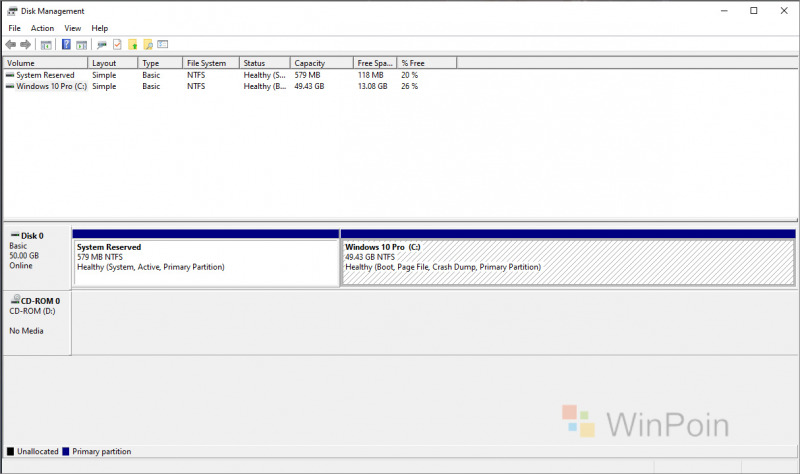This screenshot has width=800, height=474.
Task: Open the blue Help question mark icon
Action: pyautogui.click(x=66, y=44)
